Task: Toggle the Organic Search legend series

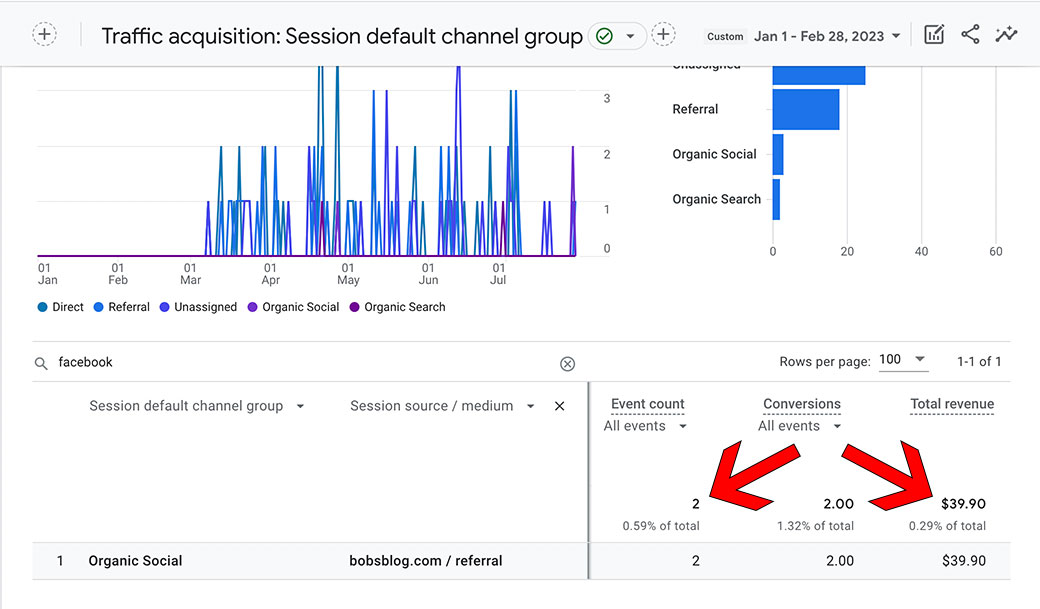Action: coord(397,307)
